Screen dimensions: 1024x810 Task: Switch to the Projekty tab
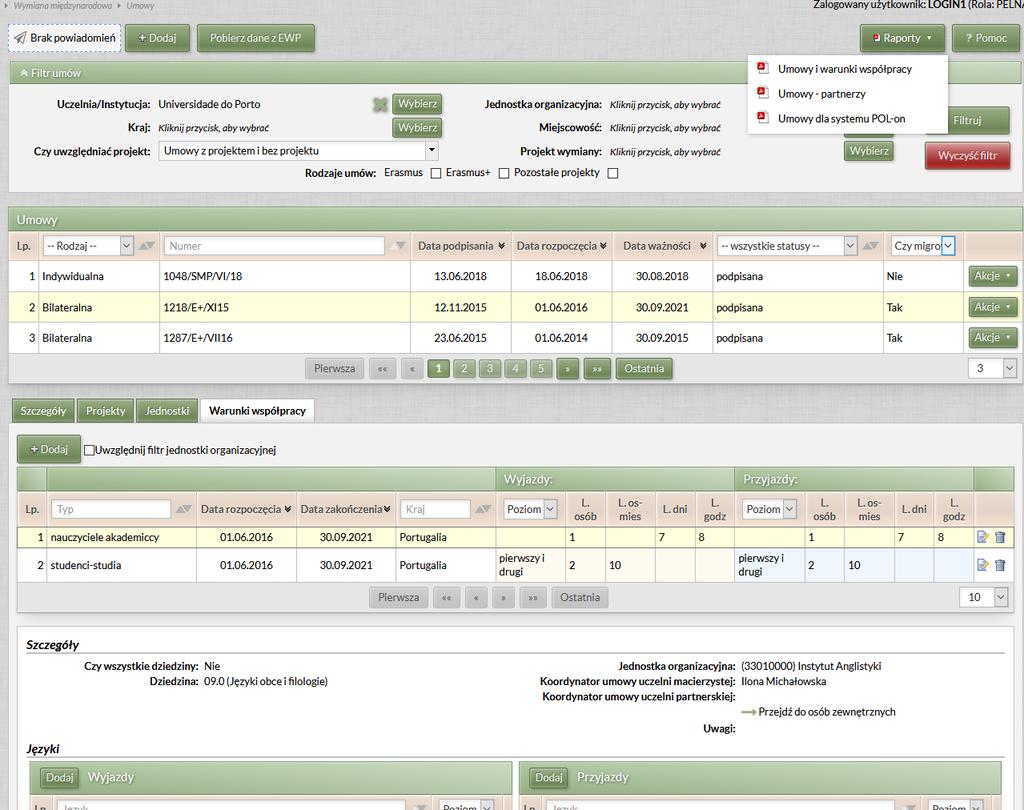coord(105,411)
